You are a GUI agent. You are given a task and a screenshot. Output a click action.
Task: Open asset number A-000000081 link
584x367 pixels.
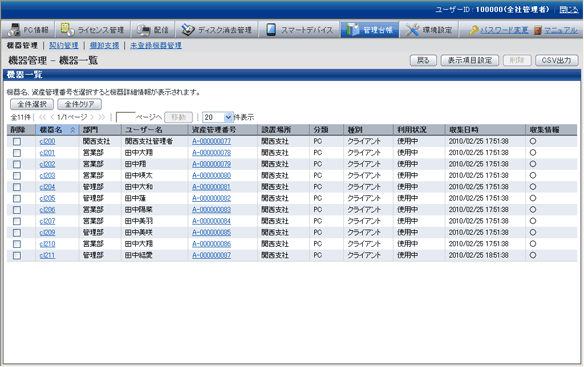click(211, 187)
